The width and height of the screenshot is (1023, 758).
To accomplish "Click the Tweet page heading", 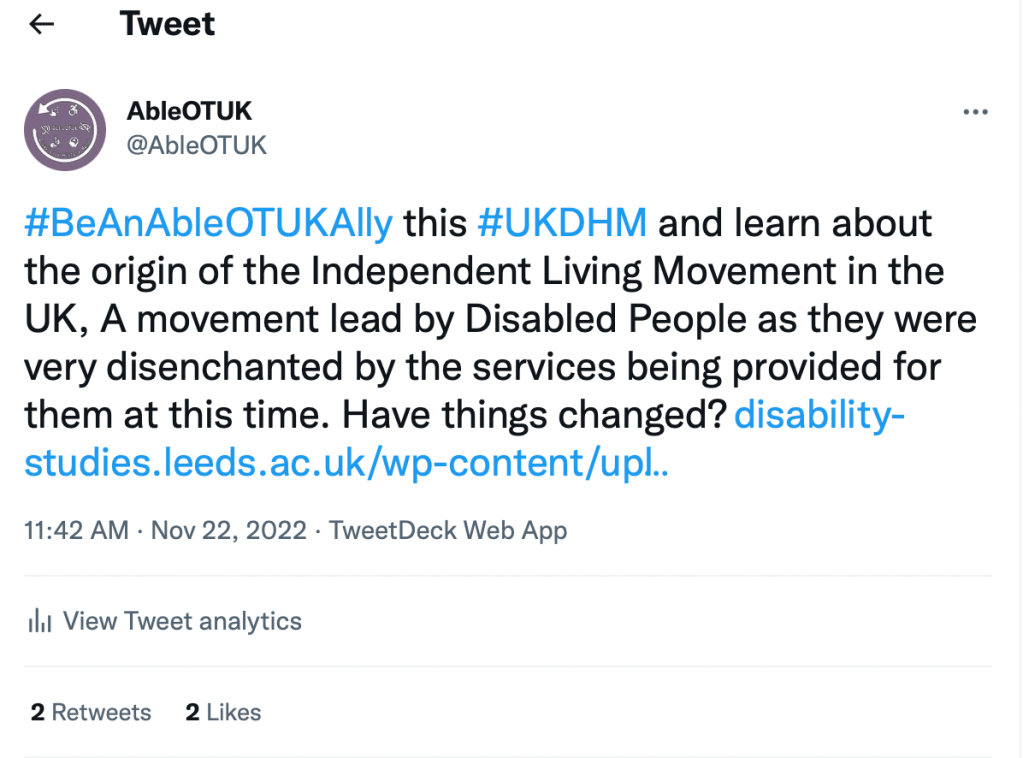I will click(167, 24).
